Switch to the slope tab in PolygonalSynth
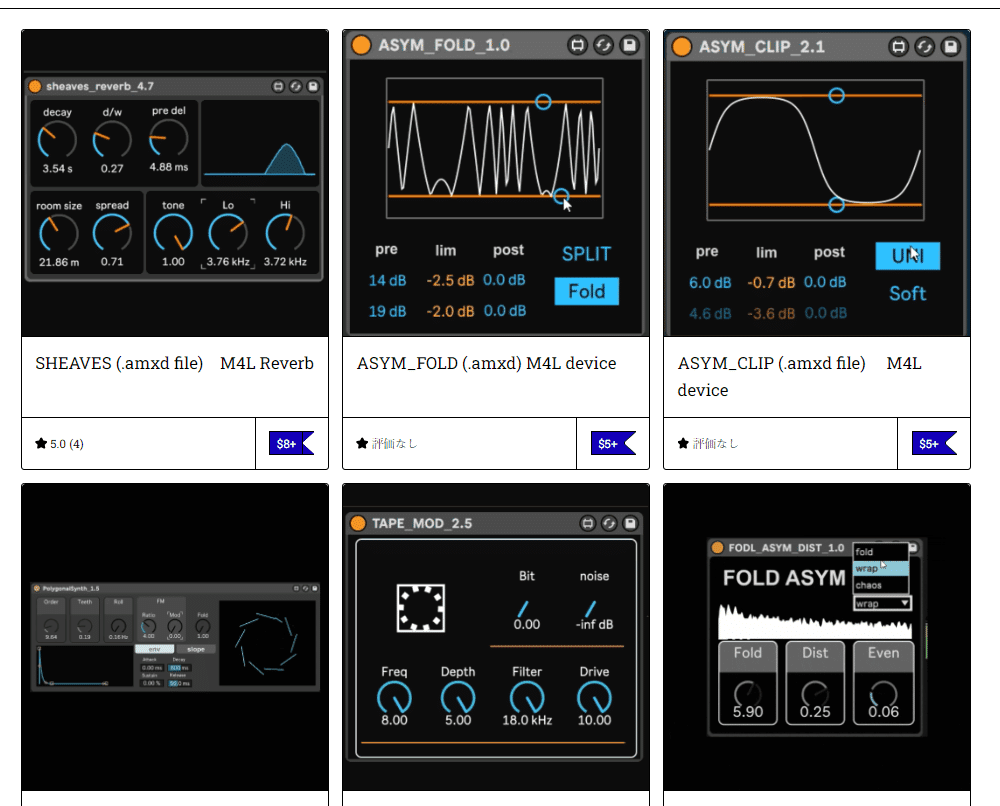The image size is (1000, 806). (x=197, y=649)
